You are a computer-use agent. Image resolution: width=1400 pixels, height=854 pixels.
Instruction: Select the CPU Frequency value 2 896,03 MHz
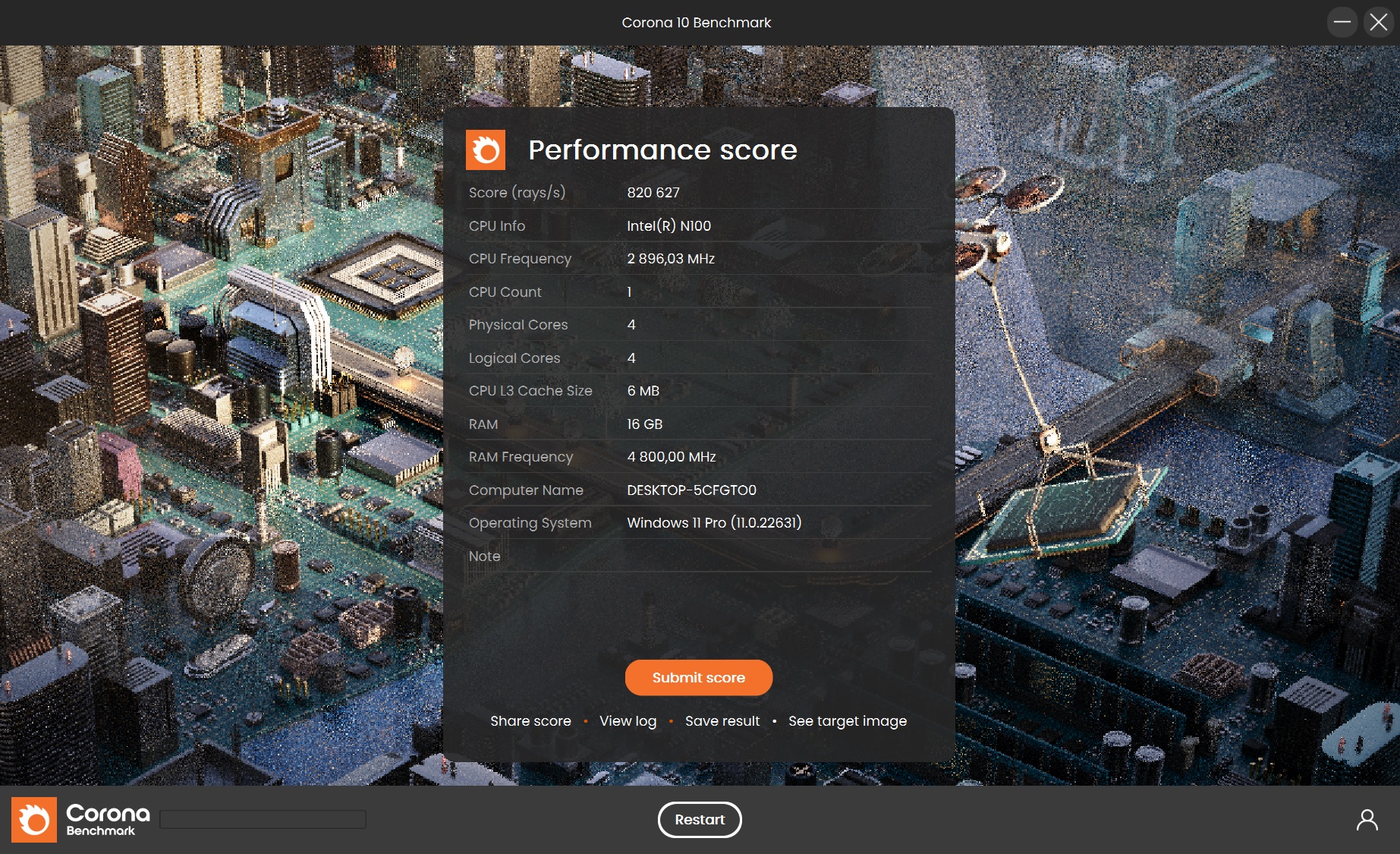click(671, 259)
